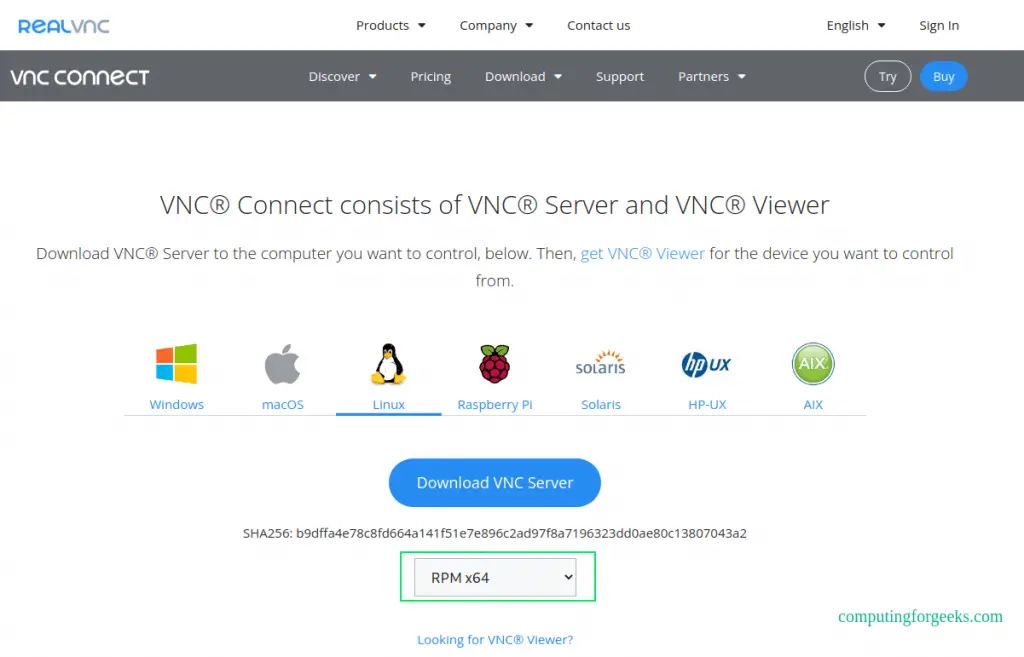Select the Raspberry Pi icon
The height and width of the screenshot is (657, 1024).
(x=494, y=363)
